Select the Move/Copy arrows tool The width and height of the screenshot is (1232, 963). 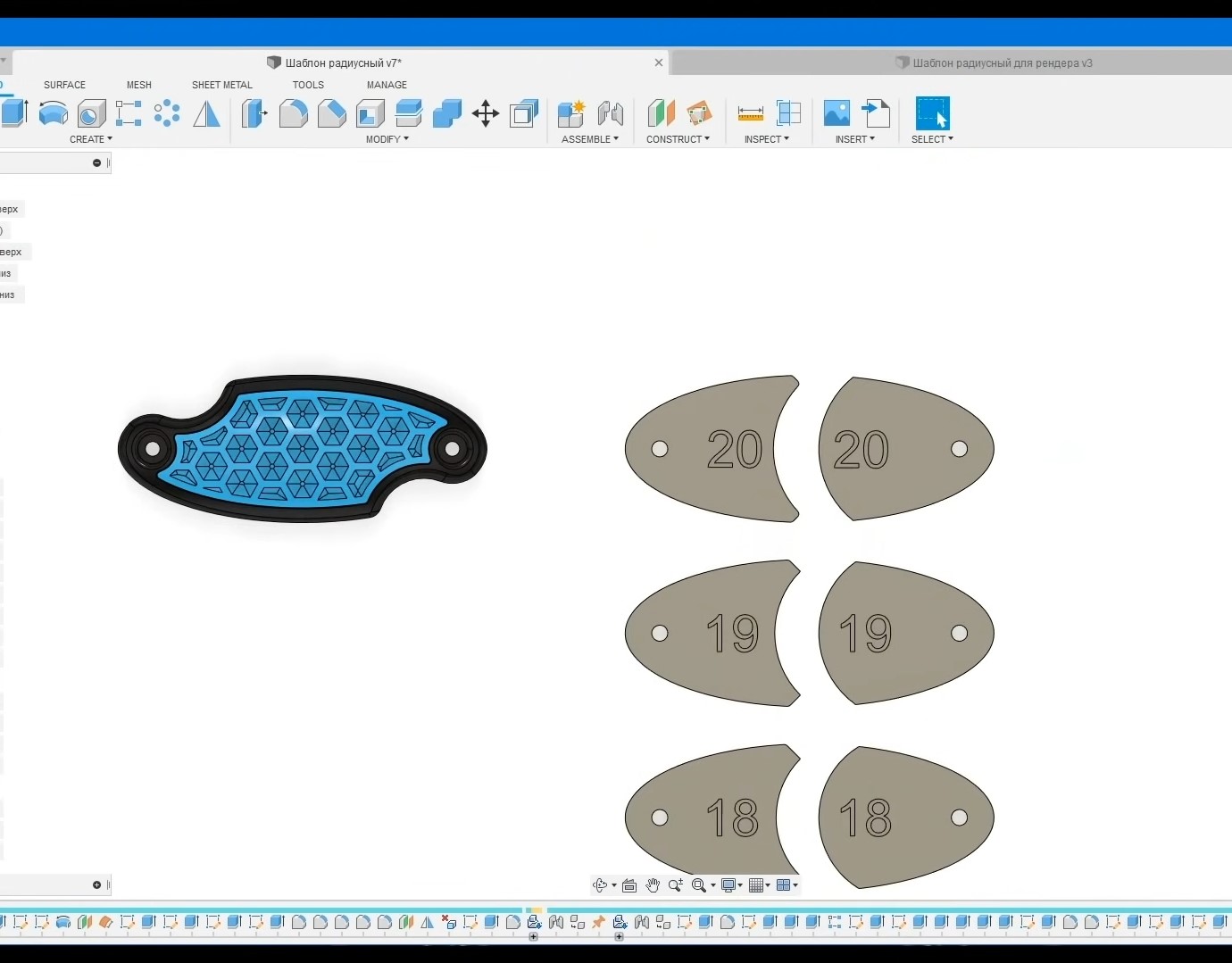click(x=485, y=113)
